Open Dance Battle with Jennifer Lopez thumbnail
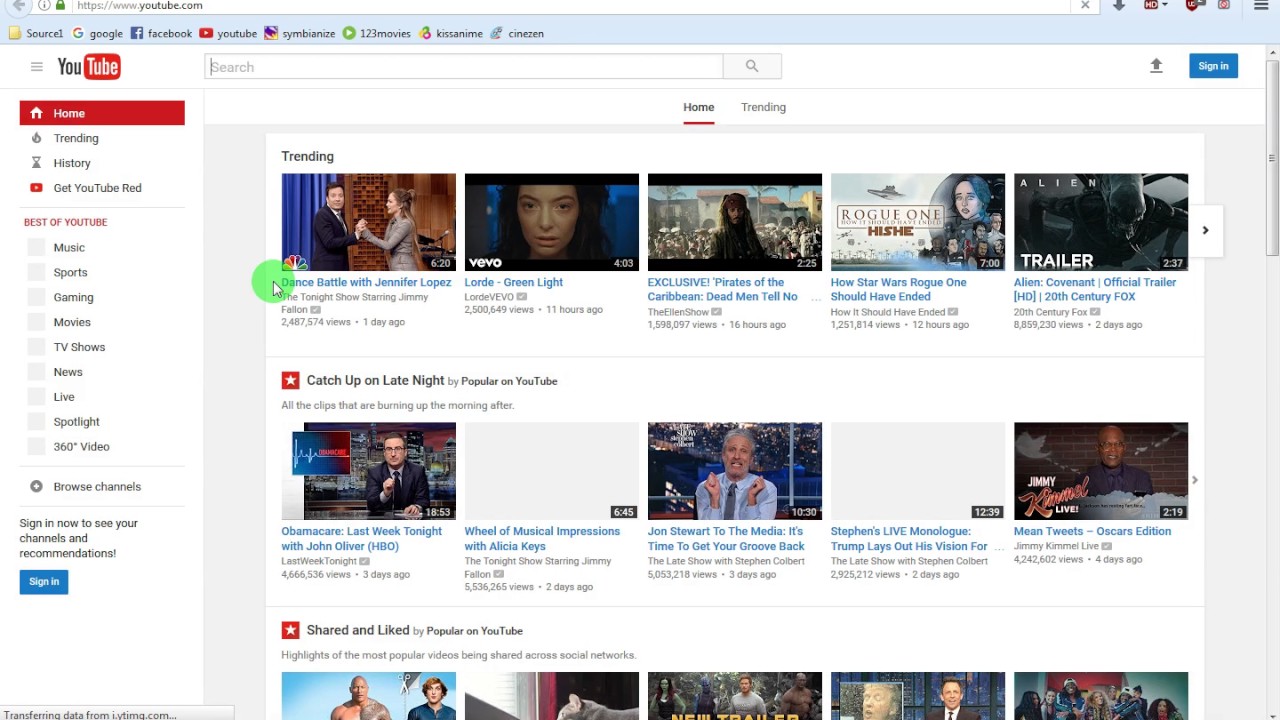 tap(368, 222)
